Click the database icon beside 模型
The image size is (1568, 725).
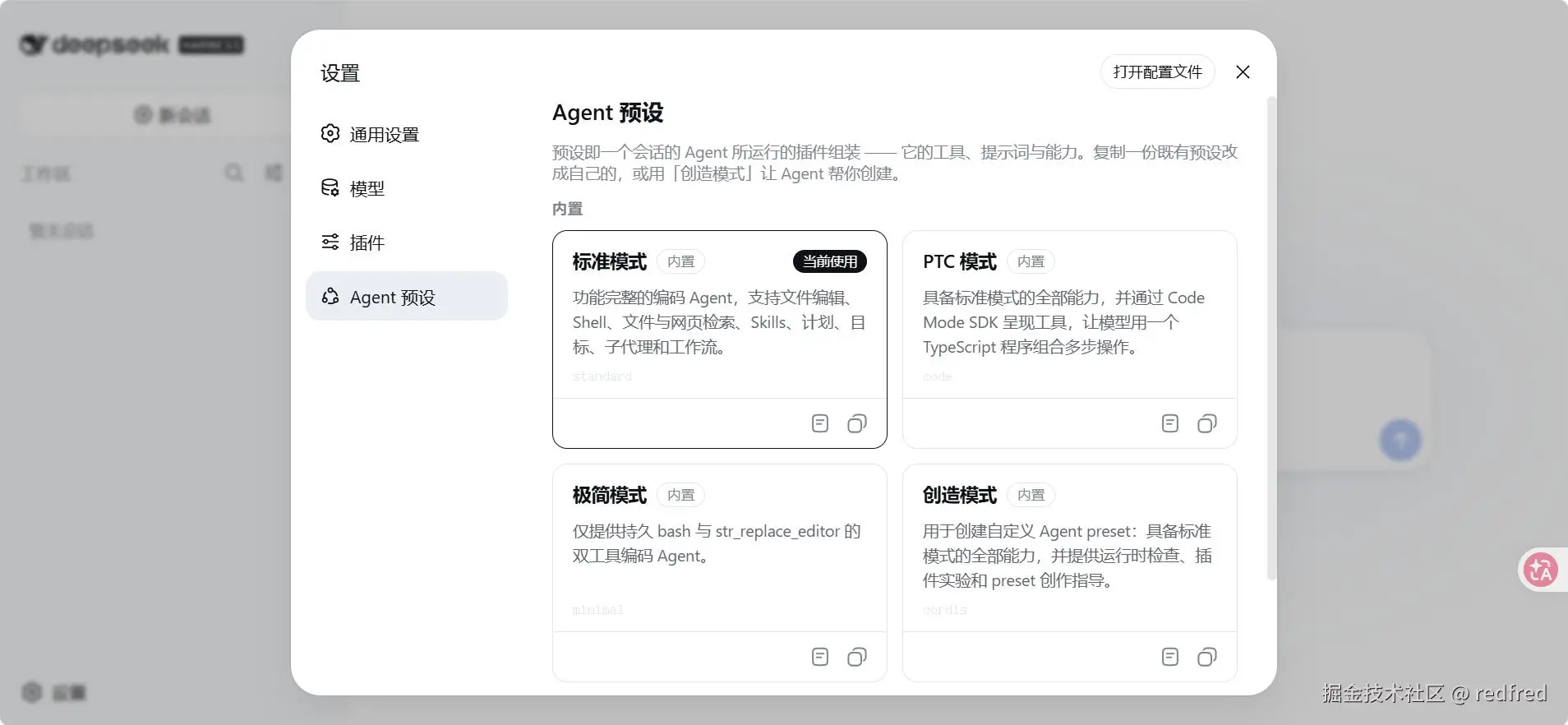pos(330,187)
